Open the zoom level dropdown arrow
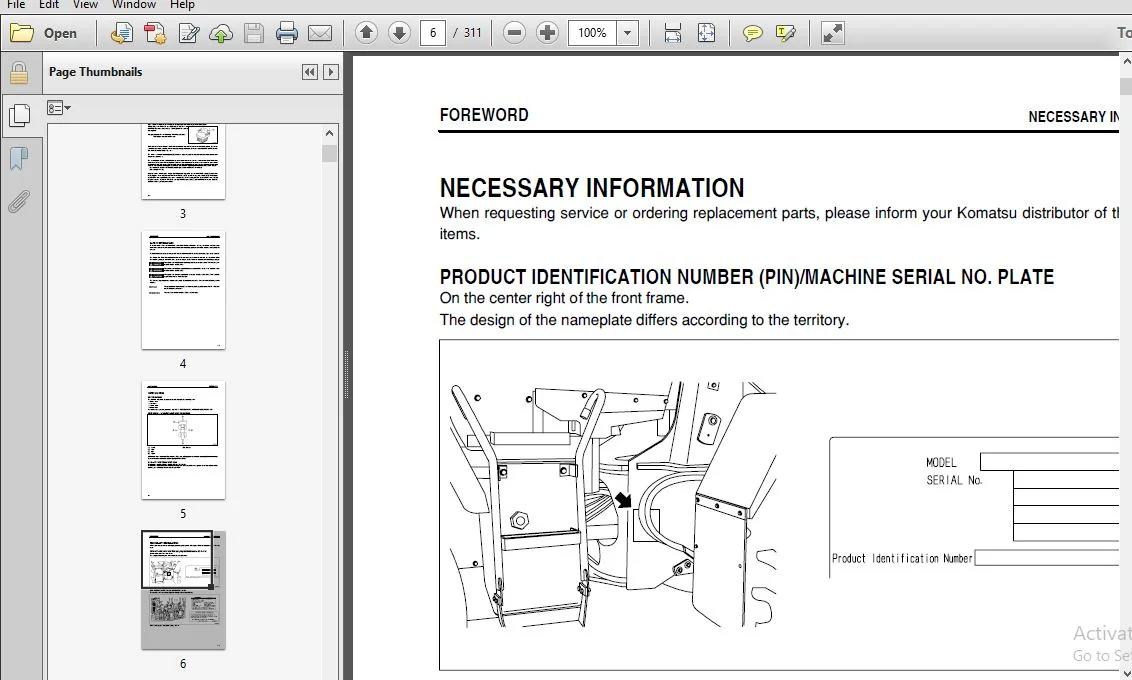The image size is (1132, 680). (x=627, y=32)
